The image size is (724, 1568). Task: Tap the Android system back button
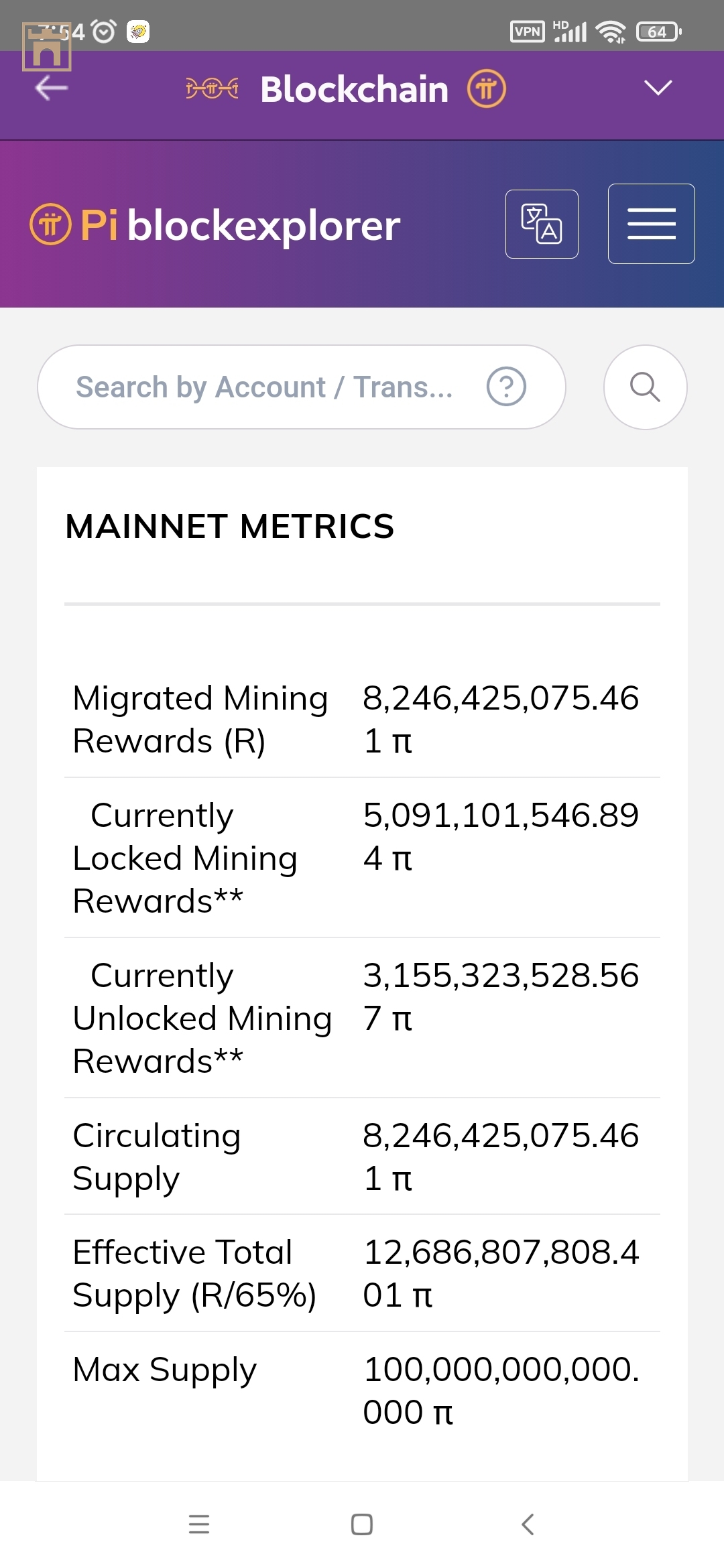tap(528, 1524)
